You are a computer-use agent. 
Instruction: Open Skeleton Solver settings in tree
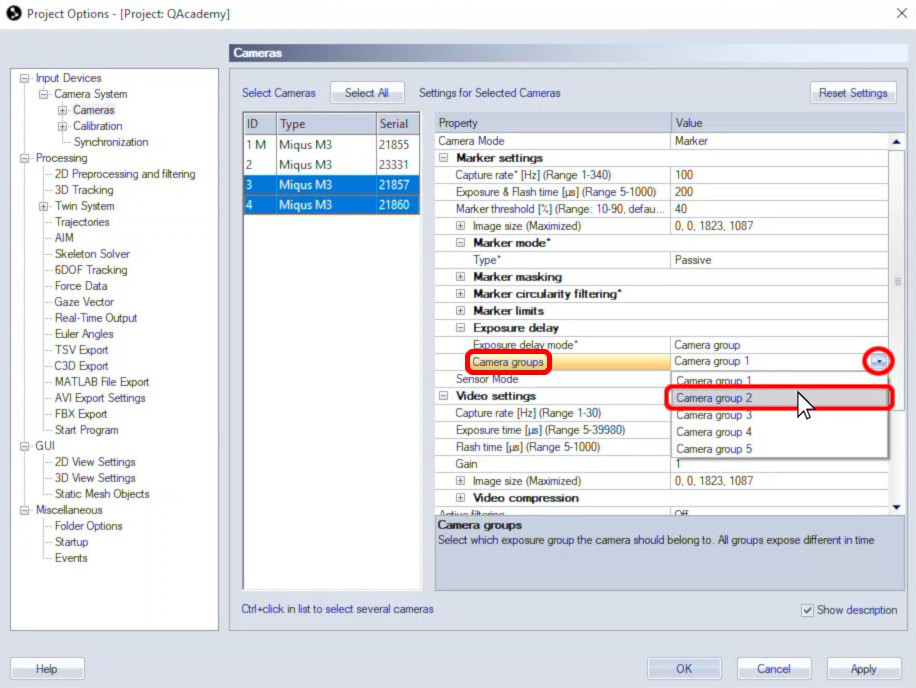pyautogui.click(x=92, y=254)
